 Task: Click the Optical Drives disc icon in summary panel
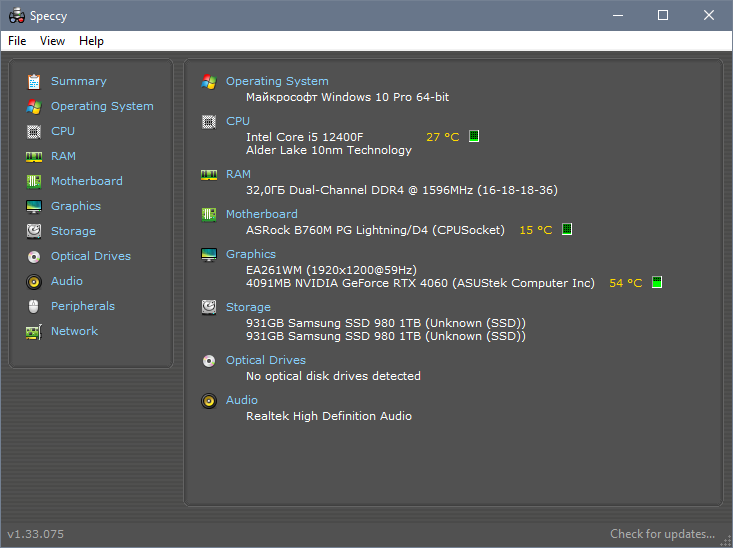[x=209, y=361]
